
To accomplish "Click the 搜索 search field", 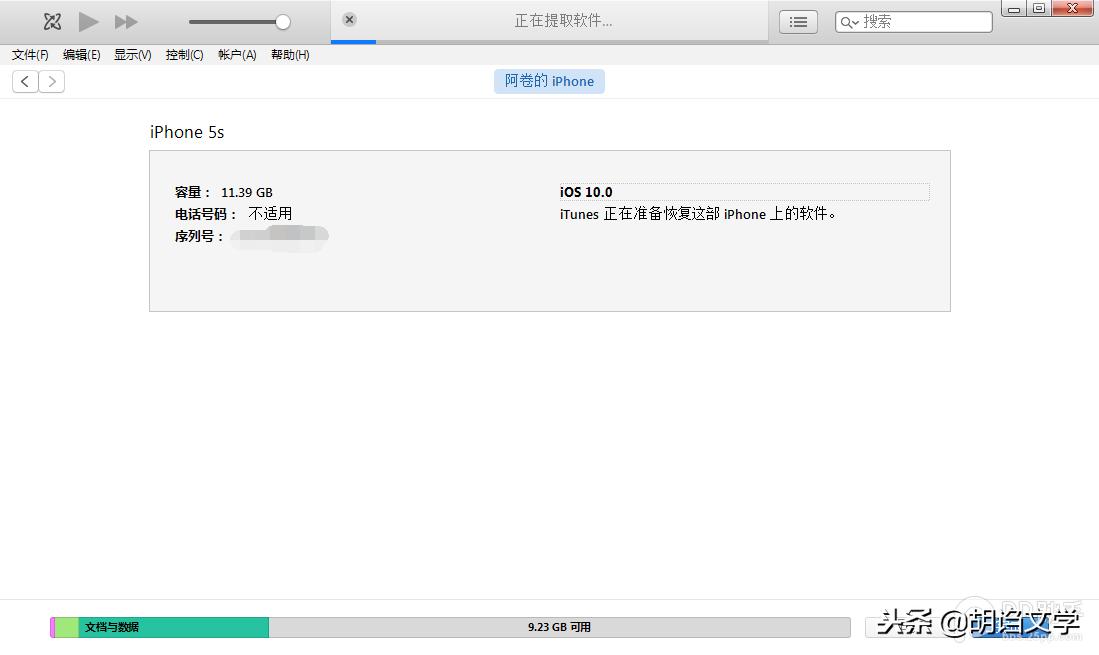I will (913, 22).
